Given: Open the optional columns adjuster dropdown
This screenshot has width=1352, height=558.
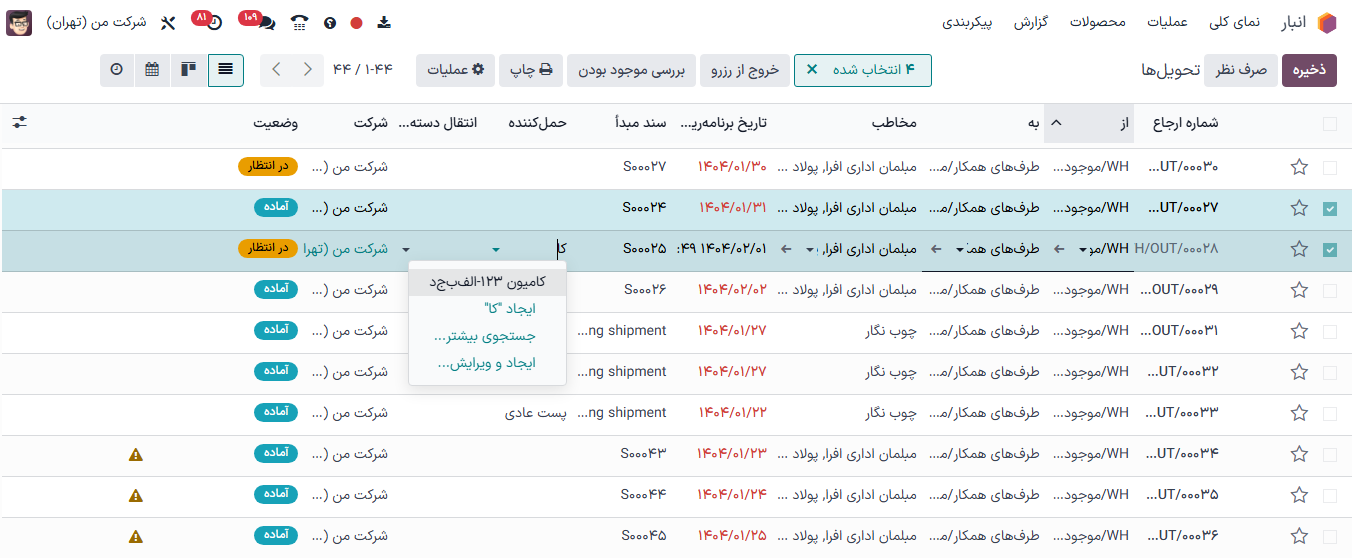Looking at the screenshot, I should pyautogui.click(x=20, y=122).
